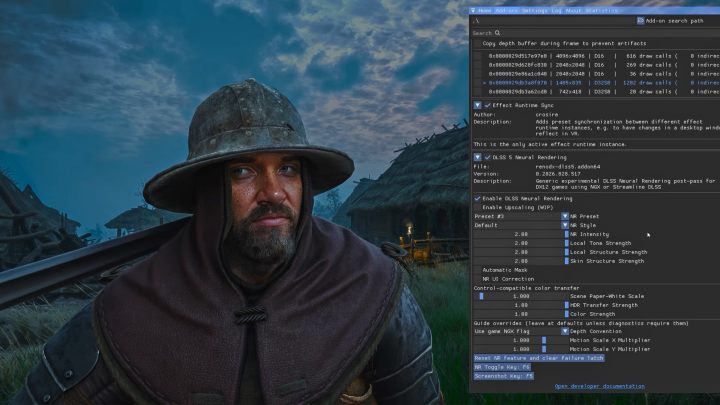Open the Add-ons tab
720x405 pixels.
point(506,11)
